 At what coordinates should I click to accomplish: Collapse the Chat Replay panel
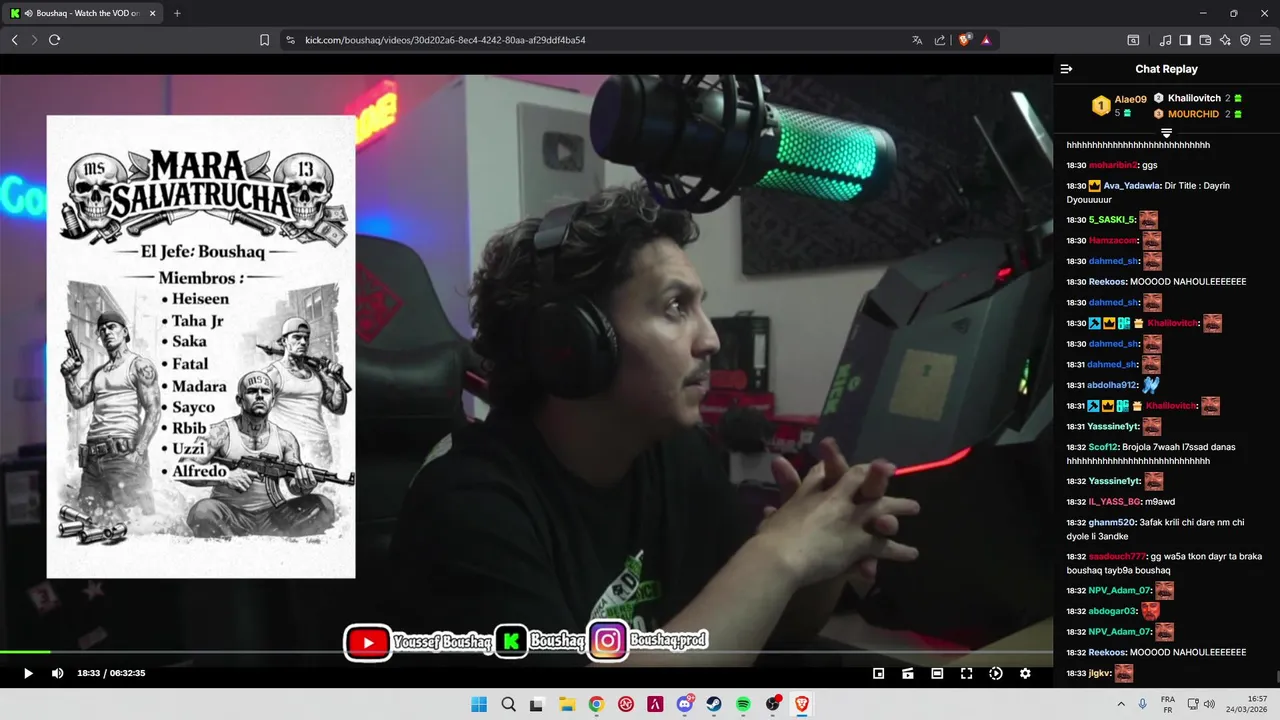pyautogui.click(x=1066, y=69)
